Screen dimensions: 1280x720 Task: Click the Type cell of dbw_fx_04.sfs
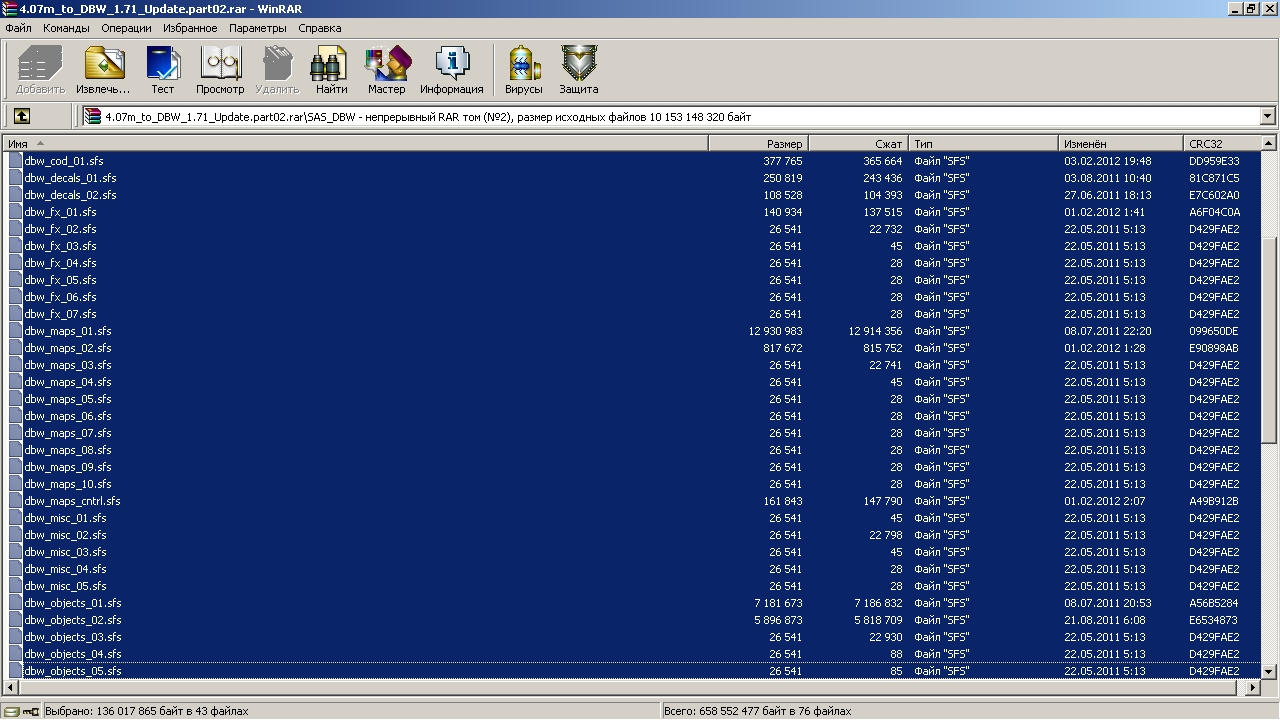(x=941, y=263)
